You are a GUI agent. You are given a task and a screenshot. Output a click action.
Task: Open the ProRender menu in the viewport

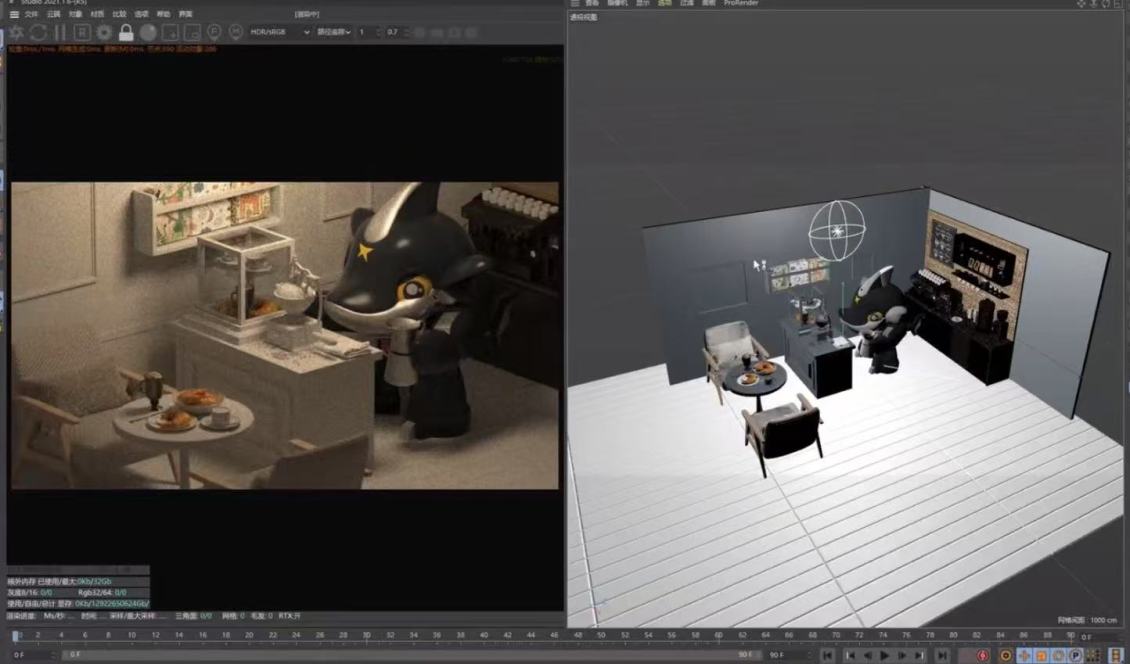point(741,4)
